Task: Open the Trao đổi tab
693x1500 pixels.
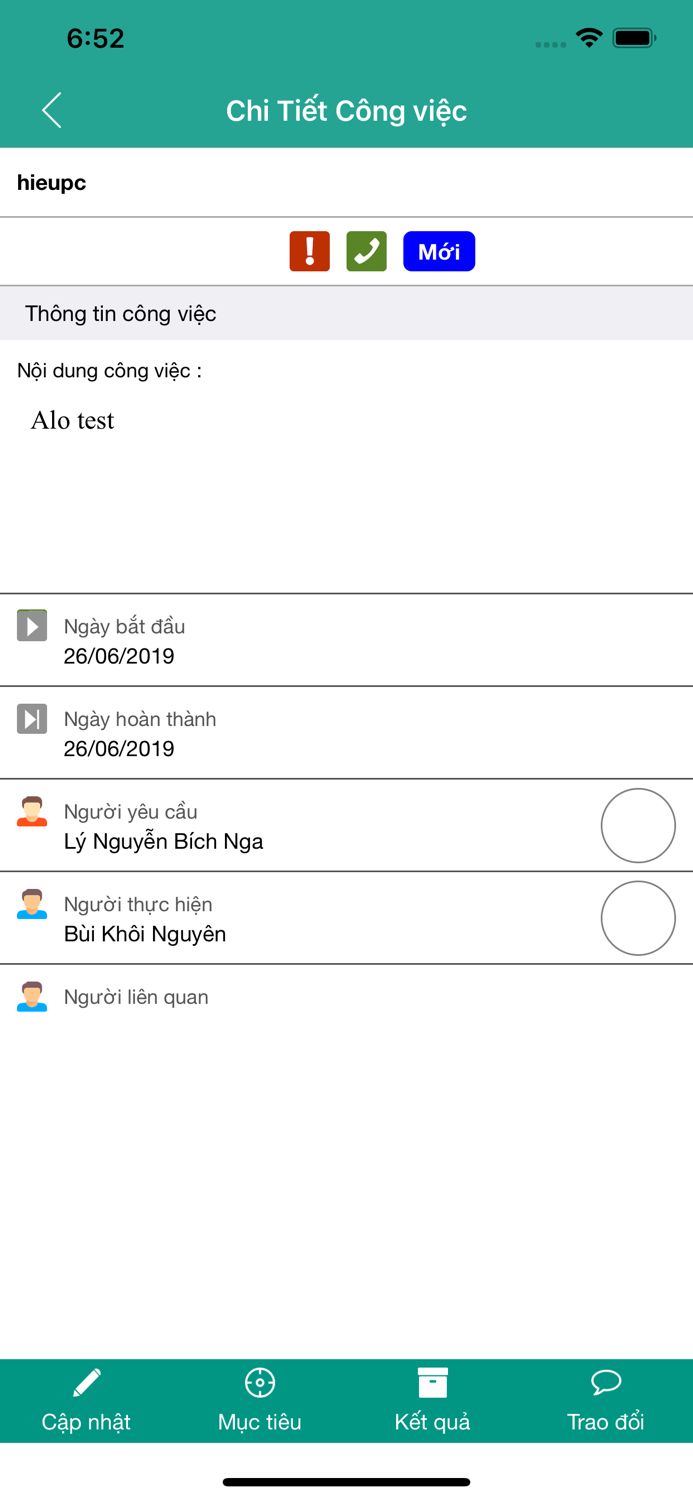Action: click(606, 1400)
